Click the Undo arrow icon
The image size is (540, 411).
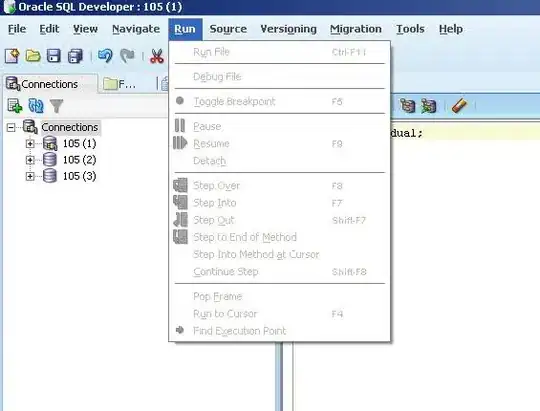click(x=105, y=56)
